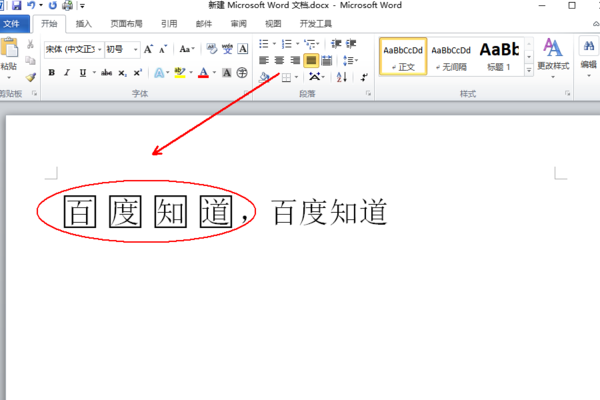Click the Grow Font icon

148,49
